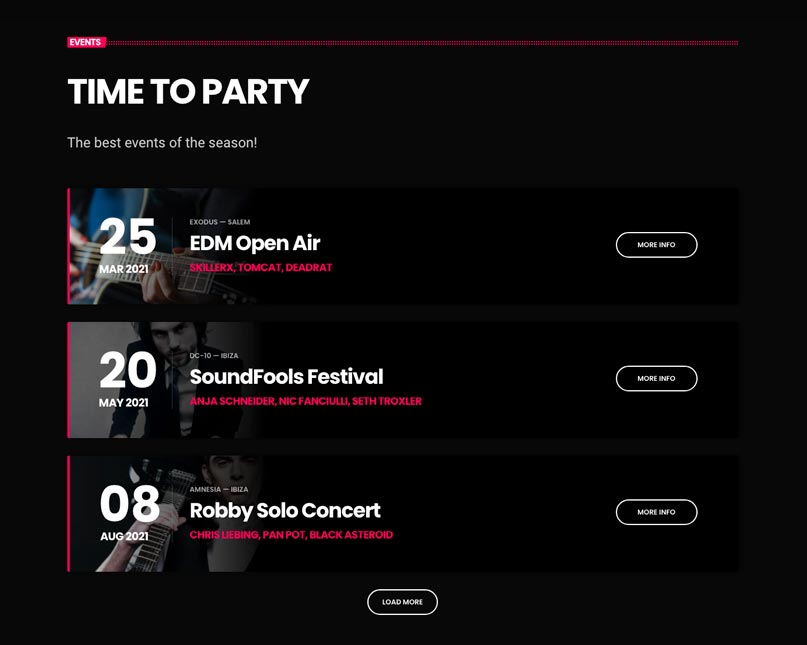Screen dimensions: 807x645
Task: Select the Chris Liebing, Pan Pot lineup
Action: (x=291, y=535)
